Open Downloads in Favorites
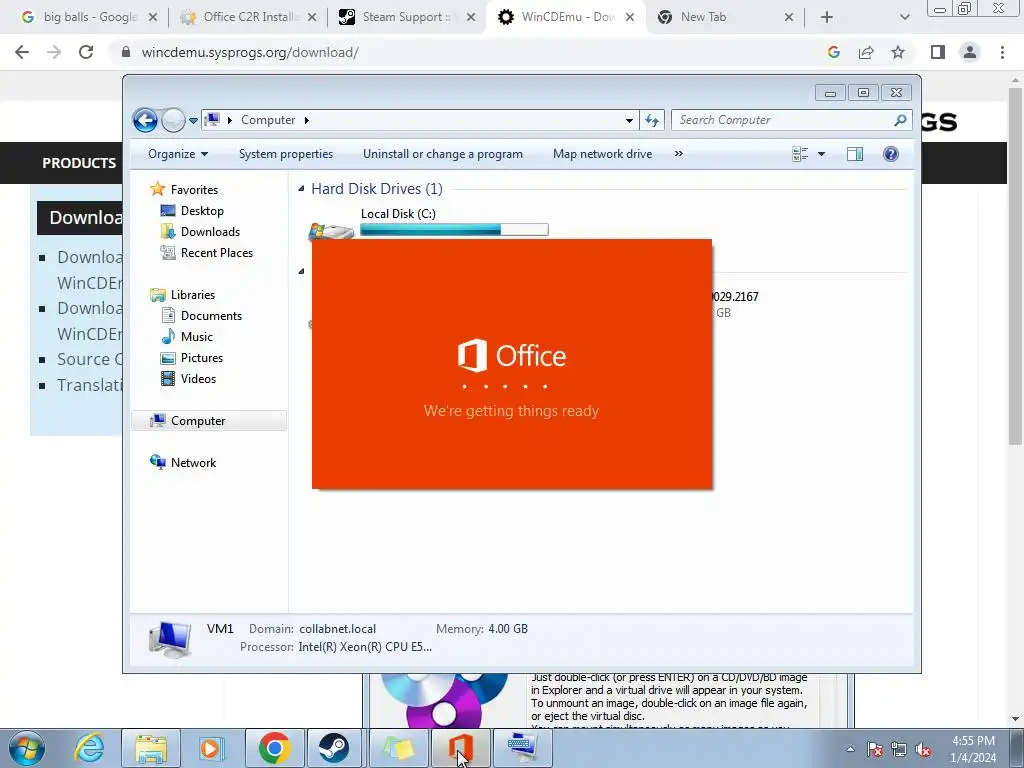 (x=200, y=232)
